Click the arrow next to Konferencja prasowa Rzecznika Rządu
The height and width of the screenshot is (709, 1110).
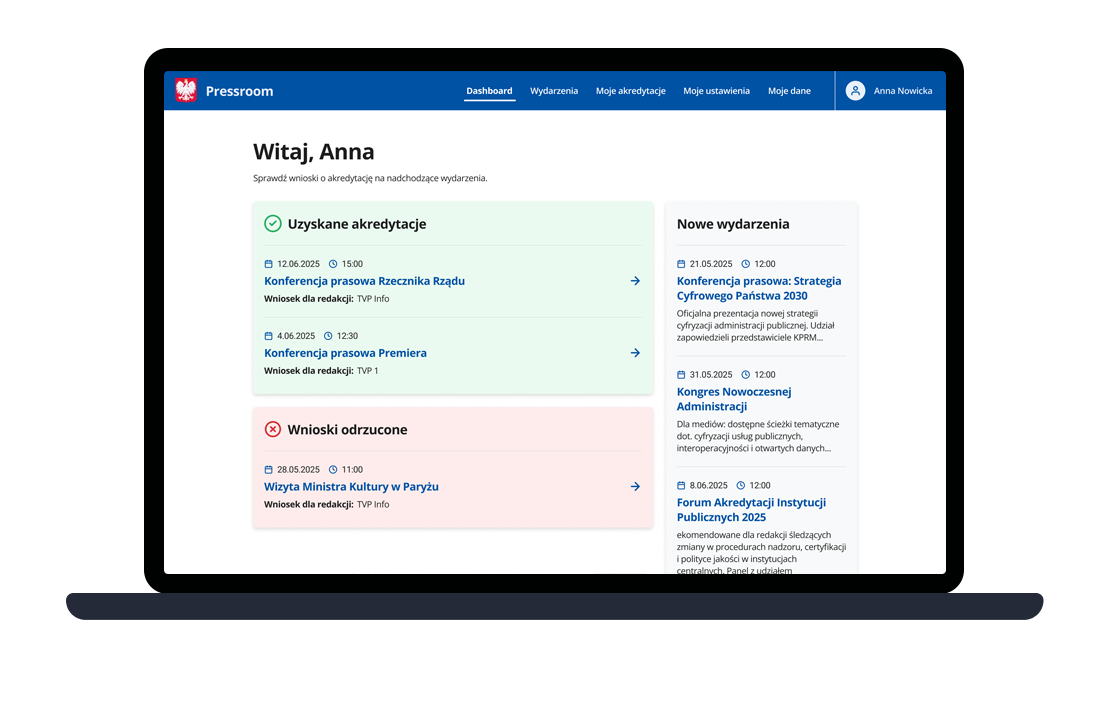pyautogui.click(x=635, y=281)
